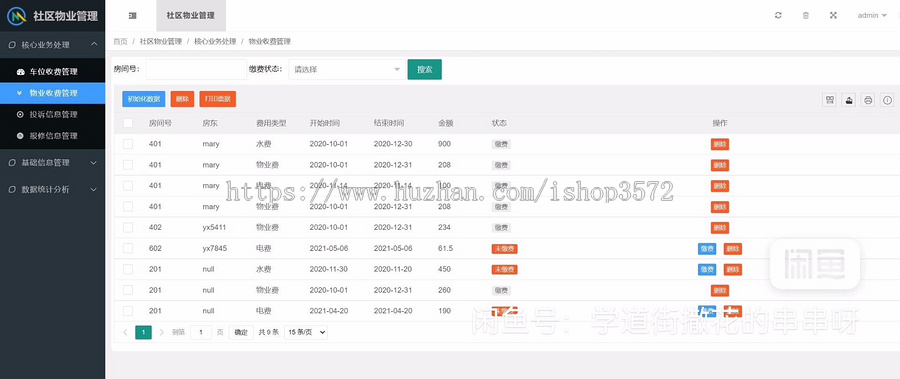The height and width of the screenshot is (379, 900).
Task: Click 缴费 for row 201 水费 450
Action: 707,269
